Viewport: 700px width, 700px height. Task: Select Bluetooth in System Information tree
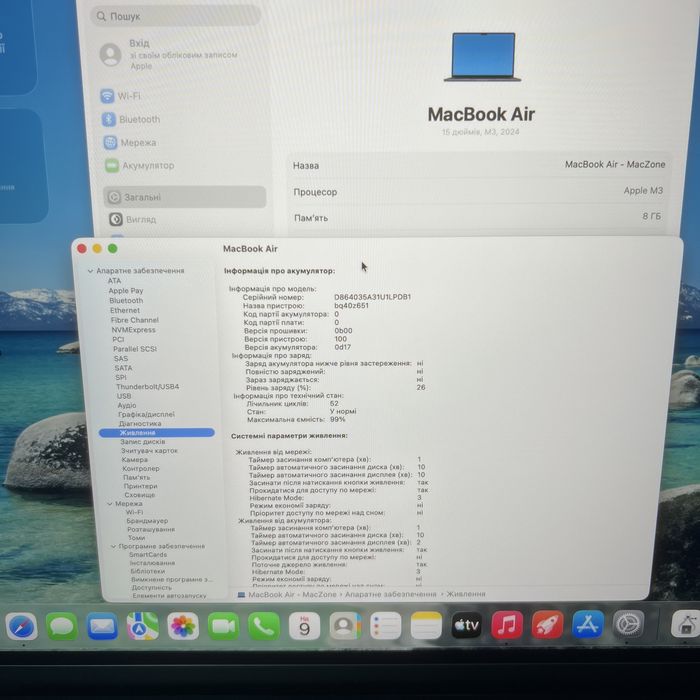(x=126, y=300)
